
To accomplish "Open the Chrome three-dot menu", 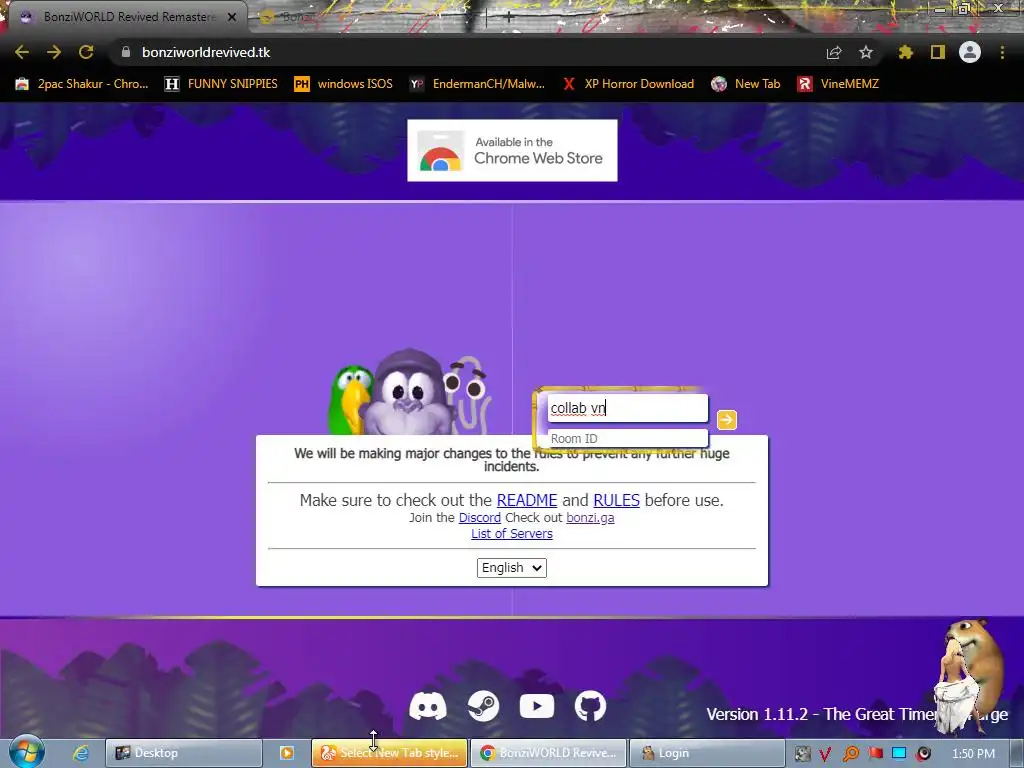I will [x=1002, y=52].
